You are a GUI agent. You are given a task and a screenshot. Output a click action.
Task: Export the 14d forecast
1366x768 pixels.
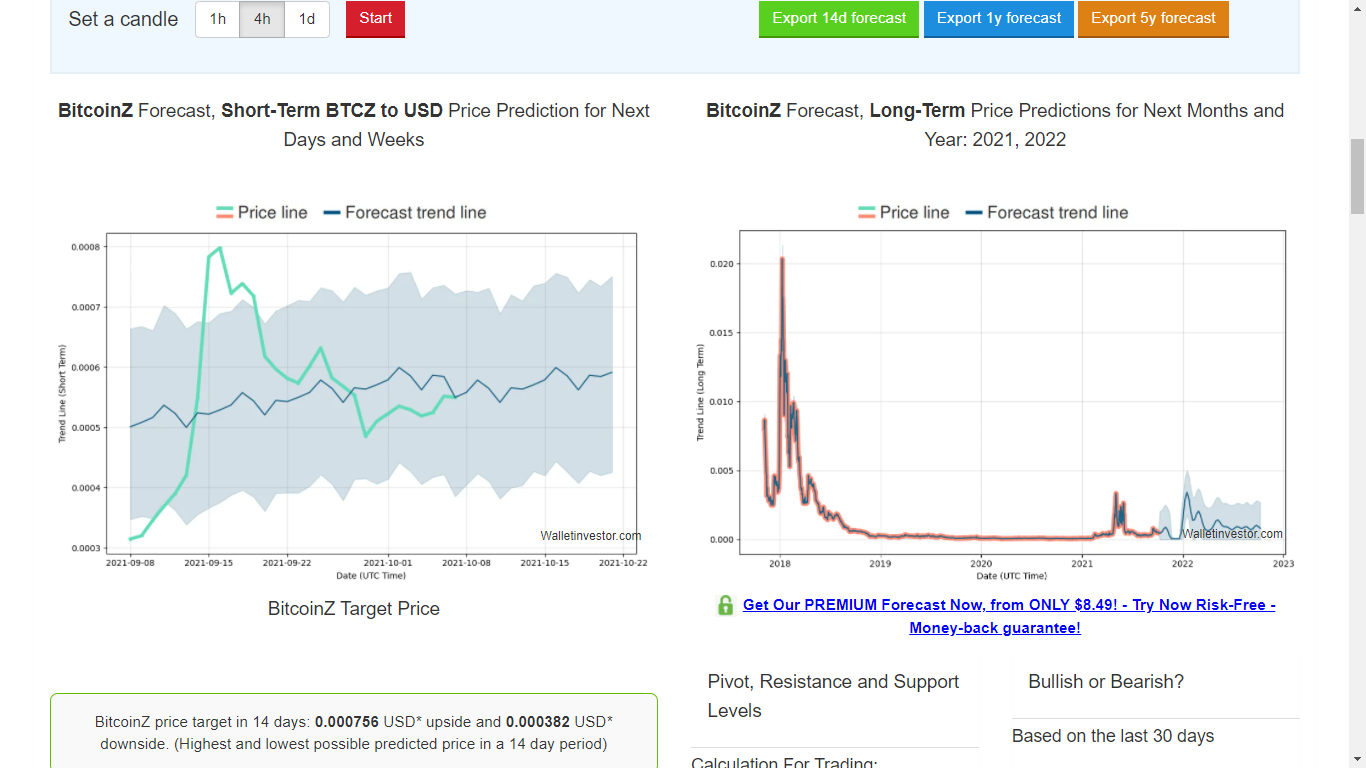tap(839, 19)
